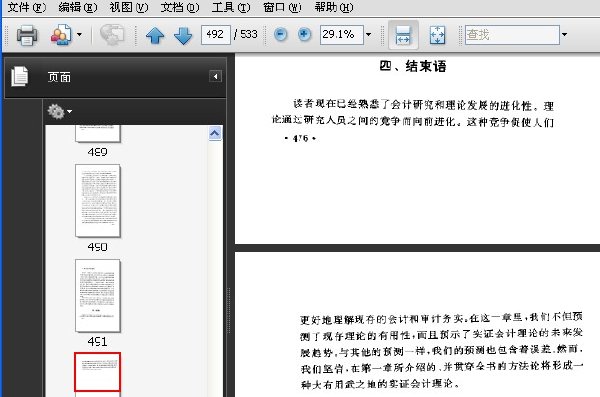
Task: Open the pages panel gear options menu
Action: click(x=60, y=111)
